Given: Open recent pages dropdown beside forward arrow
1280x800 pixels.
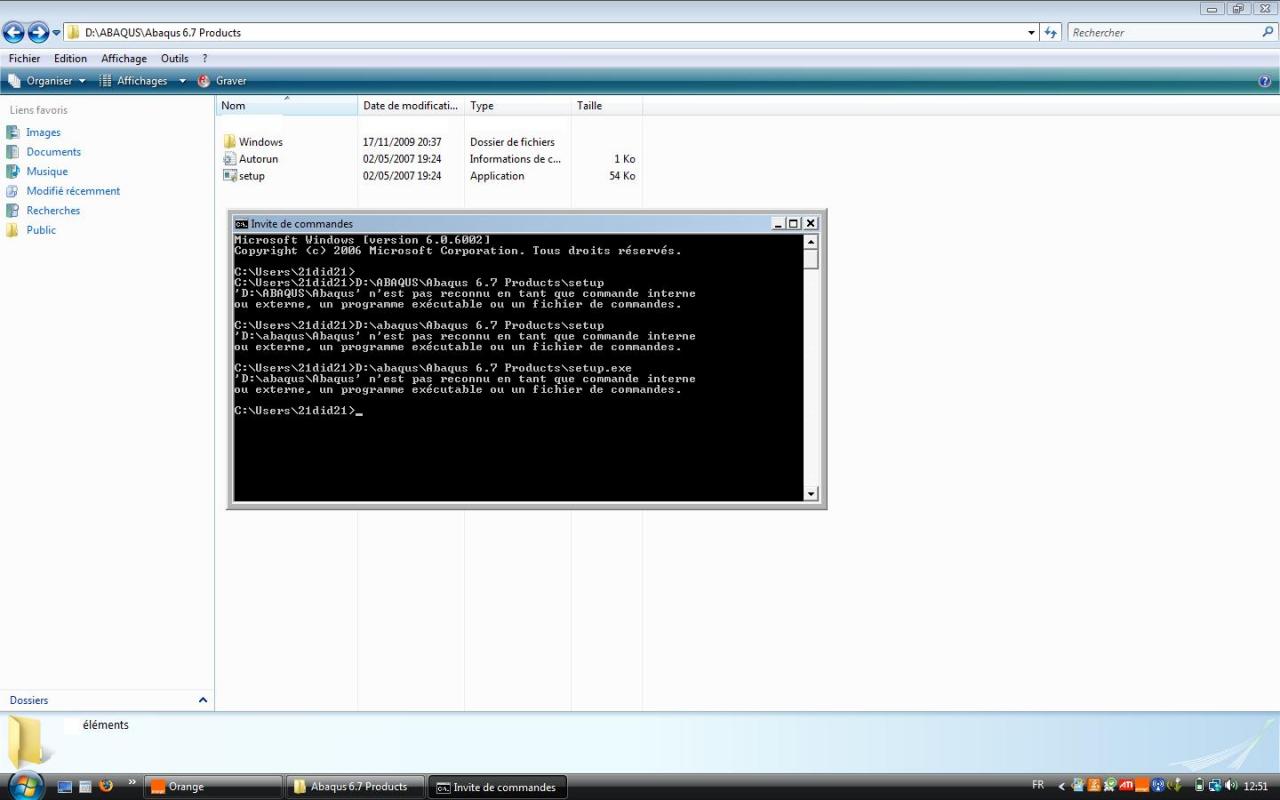Looking at the screenshot, I should pos(57,33).
